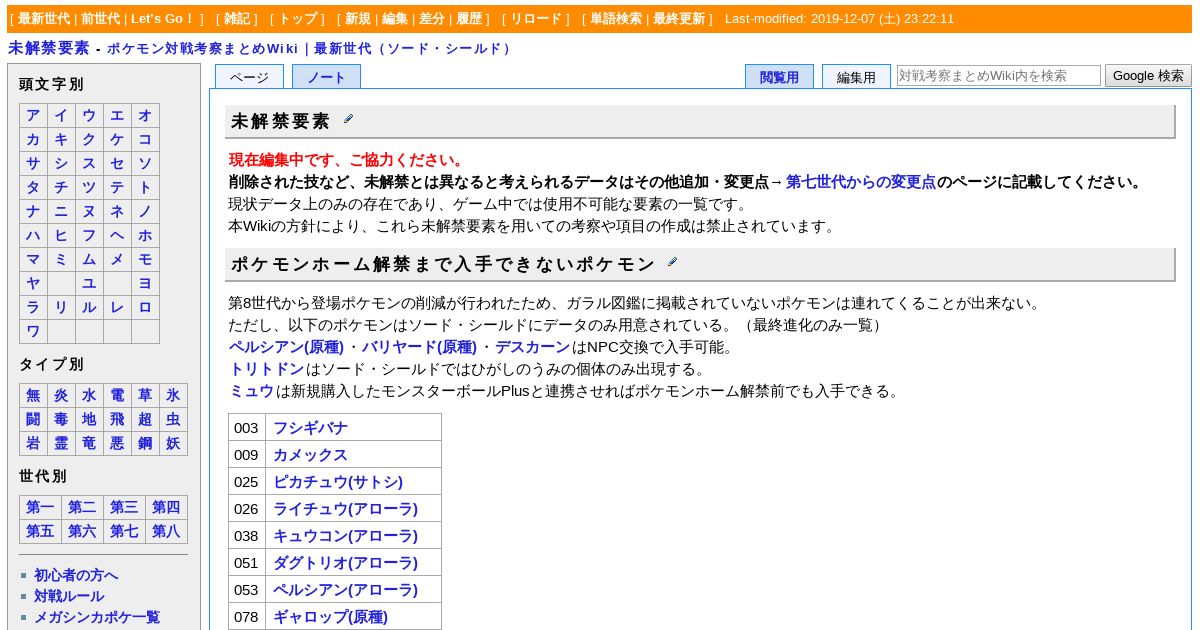Select the 閲覧用 tab

pos(779,77)
